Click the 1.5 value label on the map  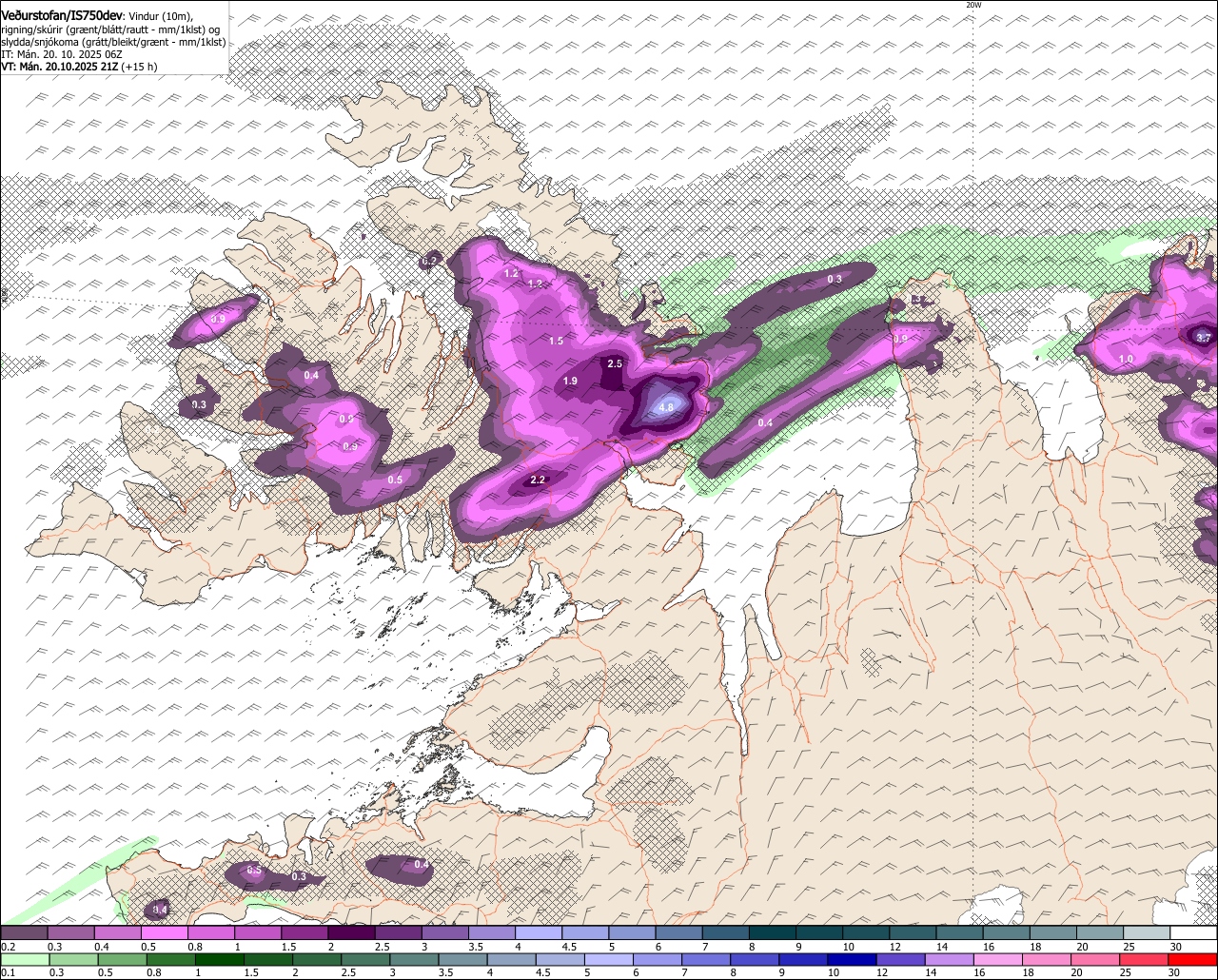tap(556, 341)
